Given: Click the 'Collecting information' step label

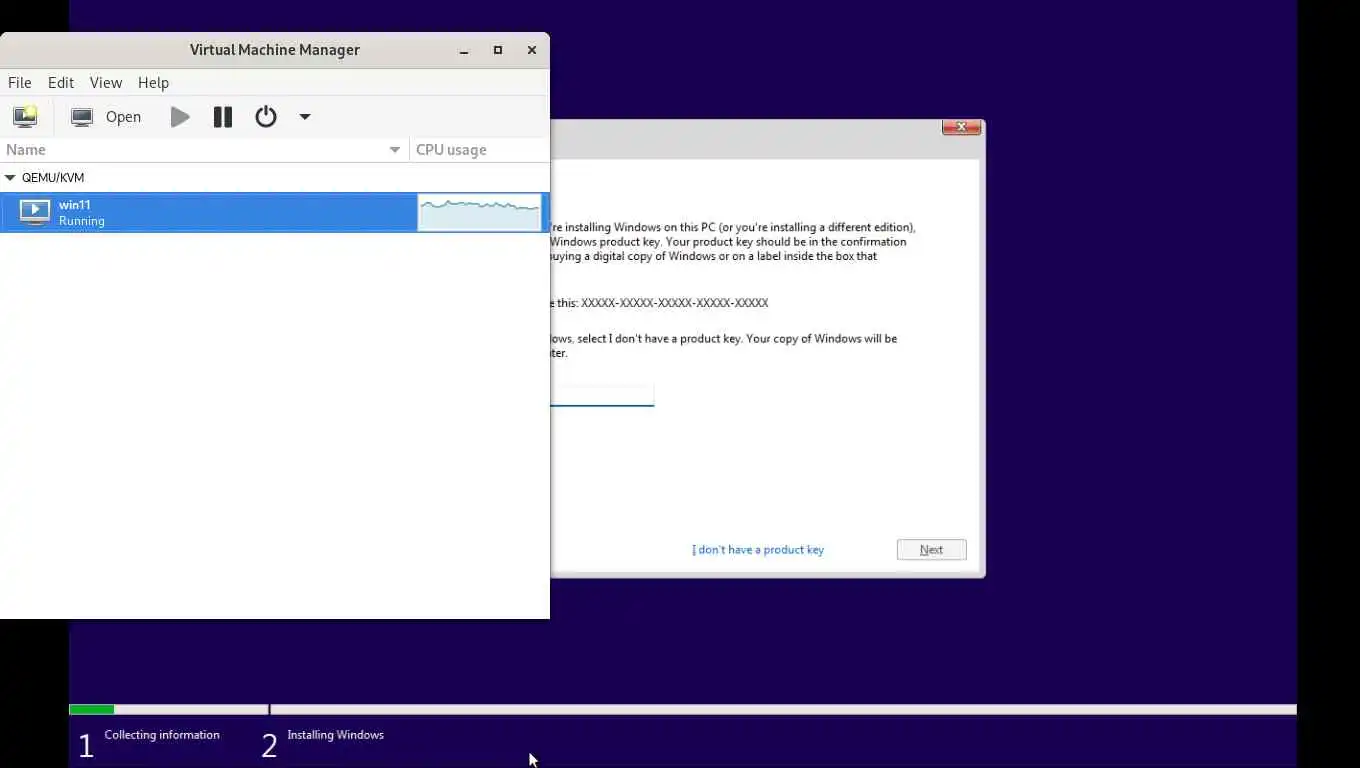Looking at the screenshot, I should (x=162, y=735).
